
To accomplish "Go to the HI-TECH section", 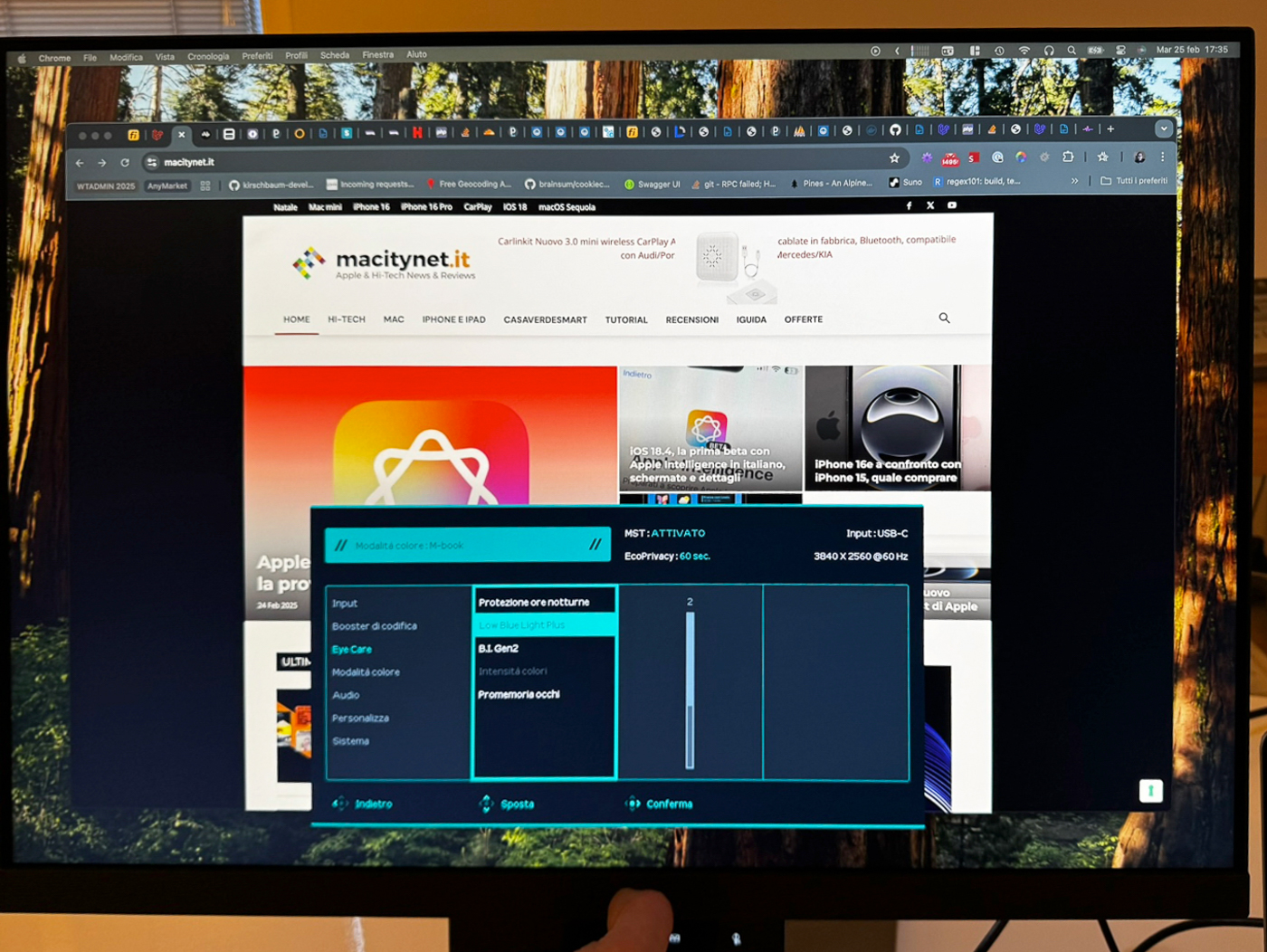I will pos(347,319).
